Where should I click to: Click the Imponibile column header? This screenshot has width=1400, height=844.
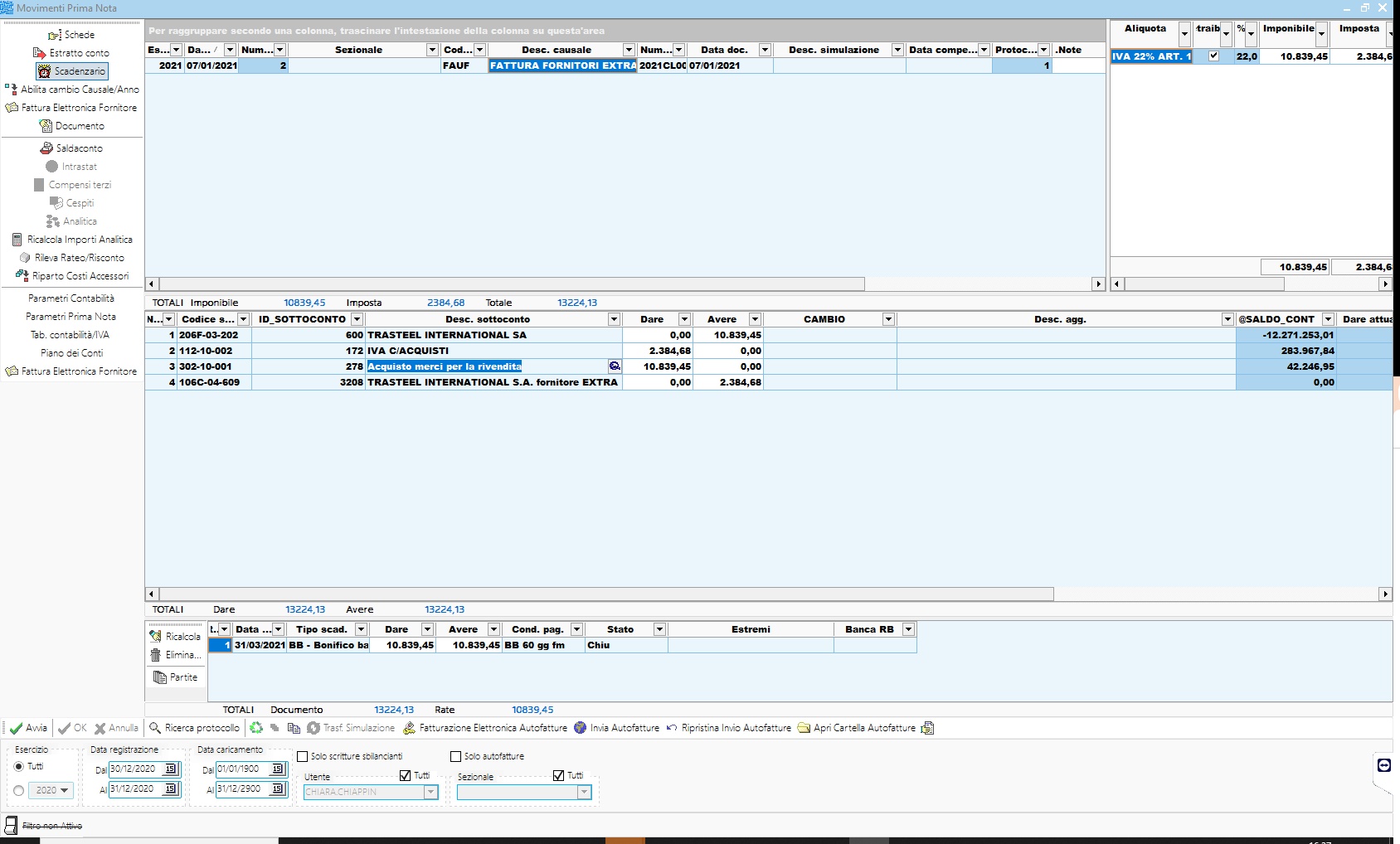[1288, 28]
